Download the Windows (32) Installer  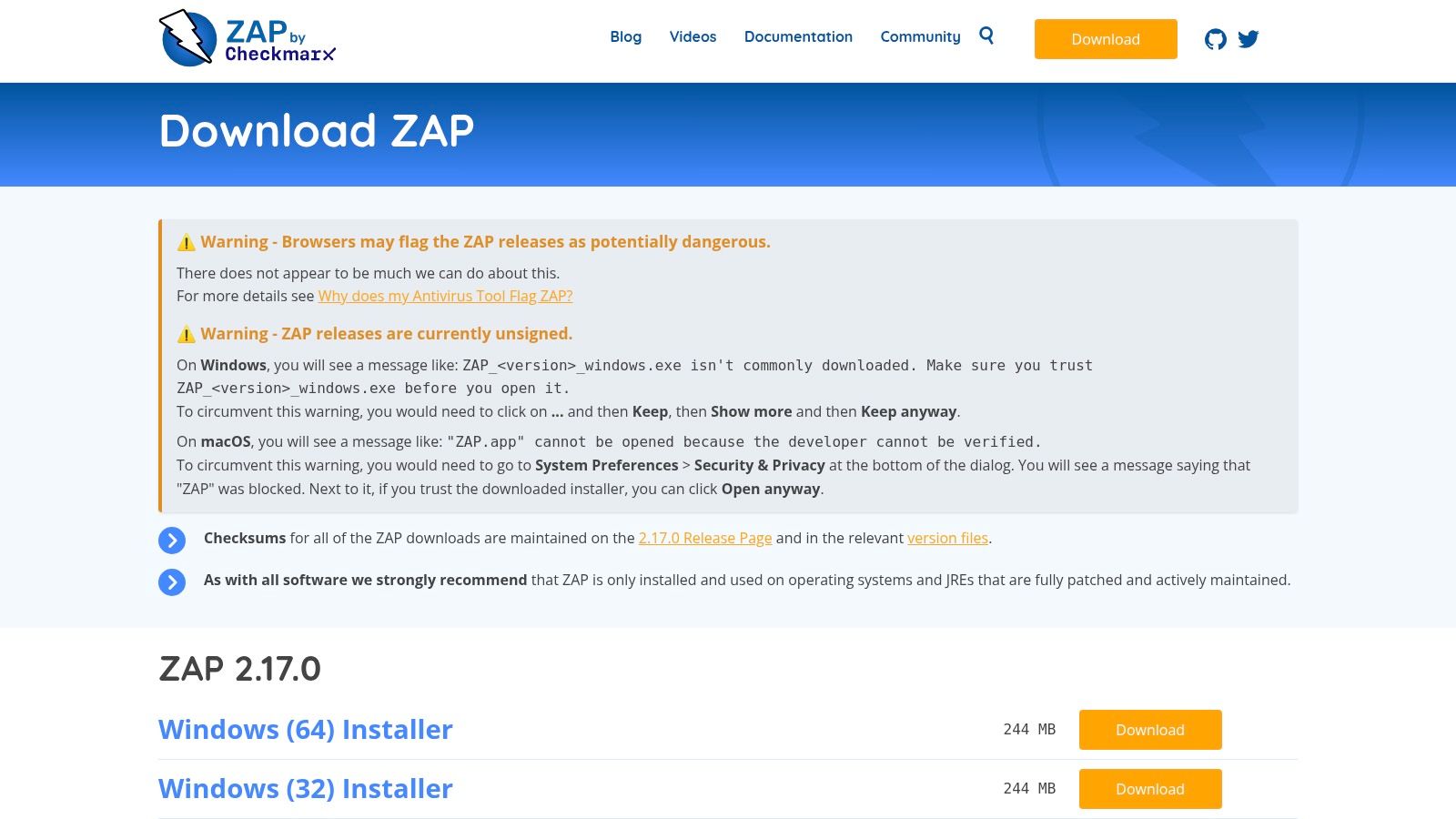coord(1150,788)
